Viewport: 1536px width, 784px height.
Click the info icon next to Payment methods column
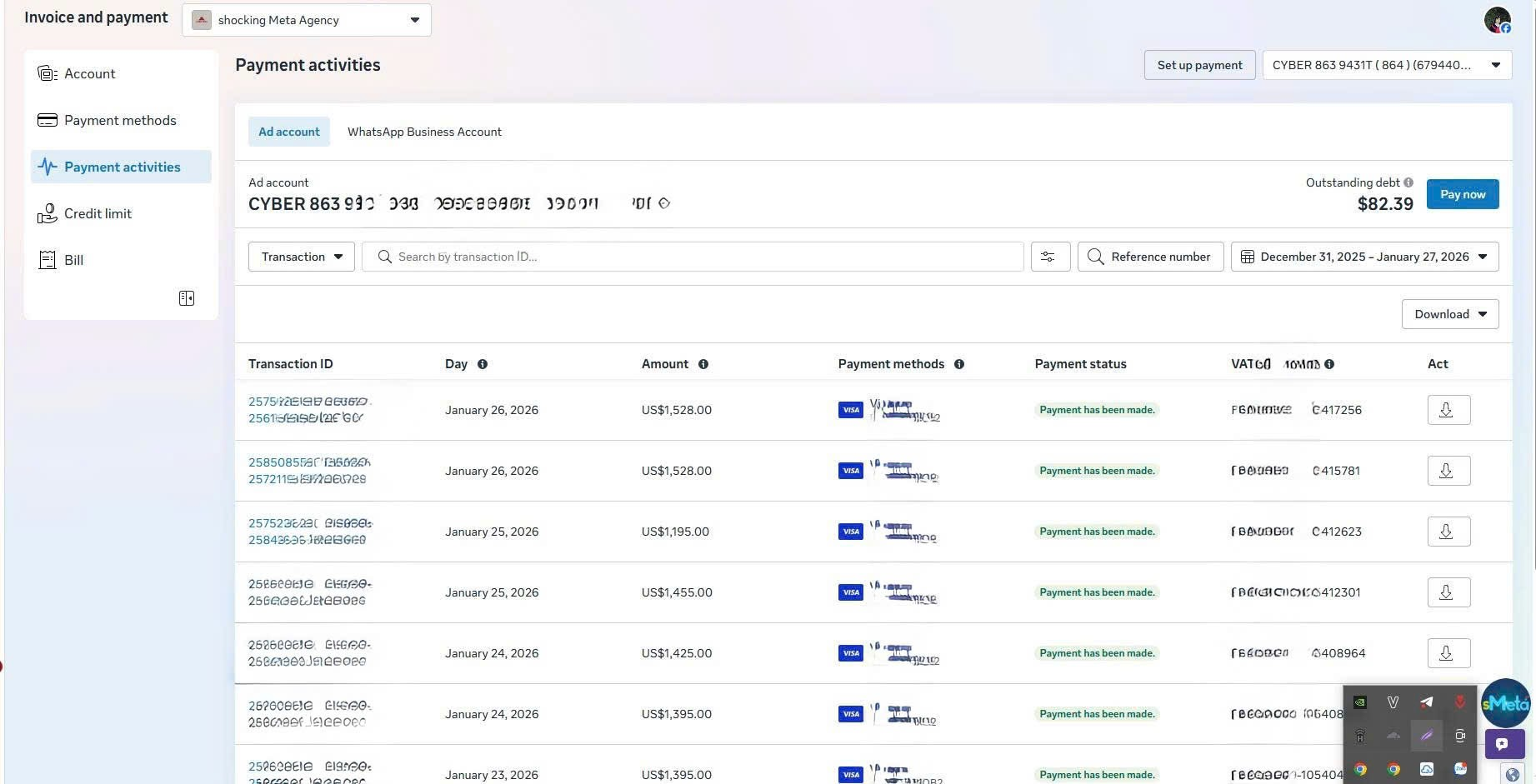(959, 364)
